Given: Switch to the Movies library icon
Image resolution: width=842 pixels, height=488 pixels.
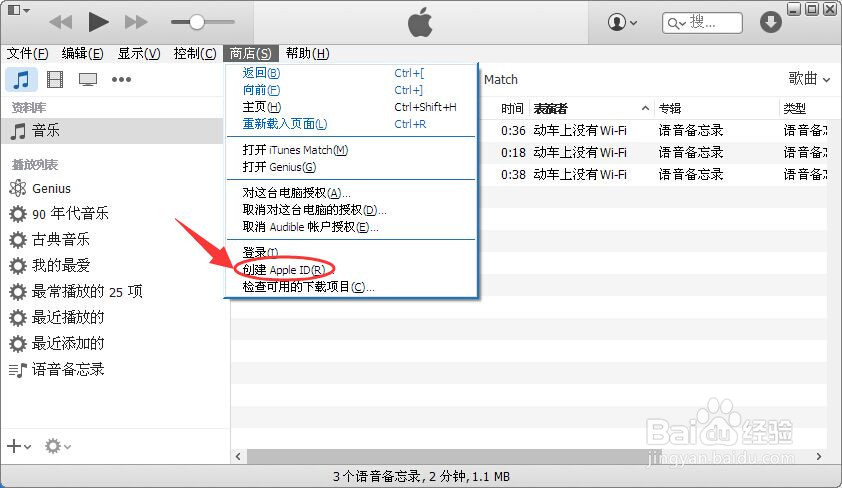Looking at the screenshot, I should point(55,79).
